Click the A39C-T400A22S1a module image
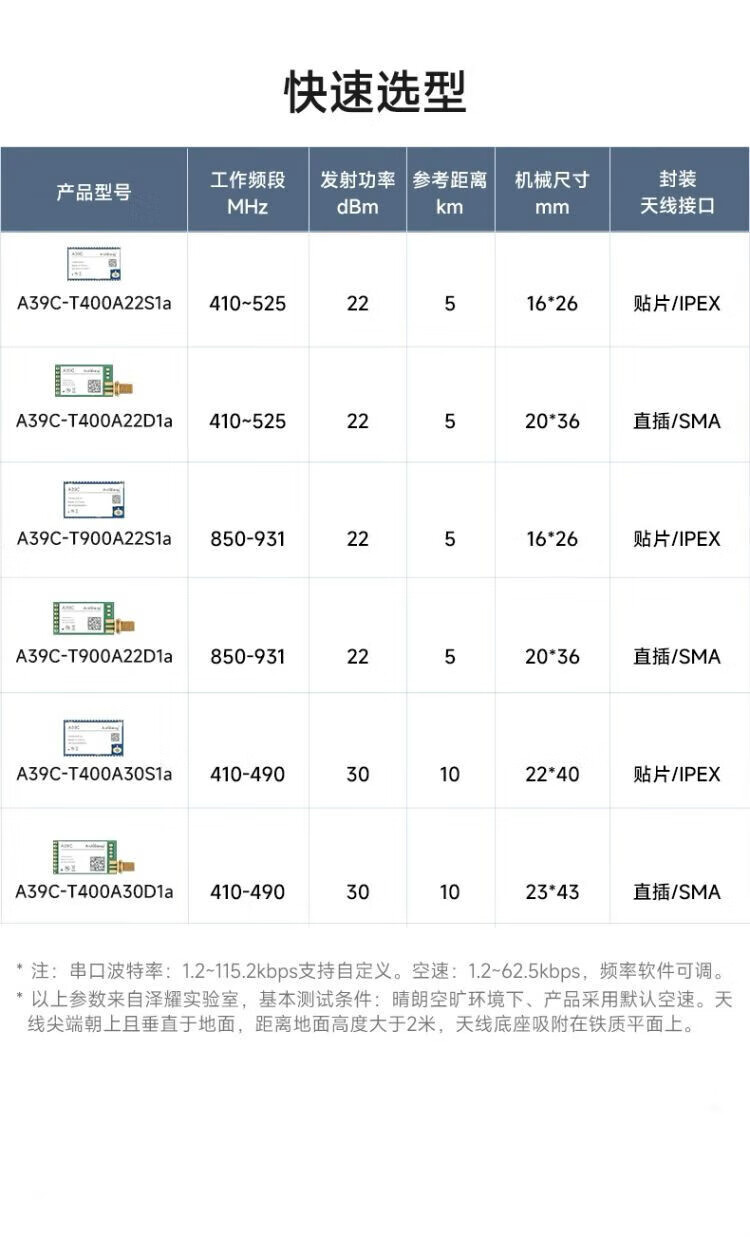 click(94, 264)
